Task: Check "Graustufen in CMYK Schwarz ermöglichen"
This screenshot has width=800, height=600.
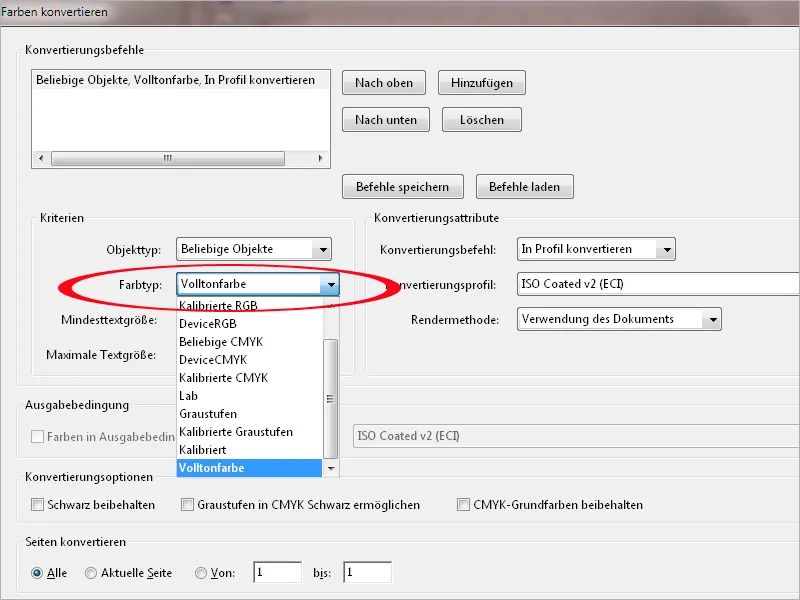Action: pyautogui.click(x=187, y=505)
